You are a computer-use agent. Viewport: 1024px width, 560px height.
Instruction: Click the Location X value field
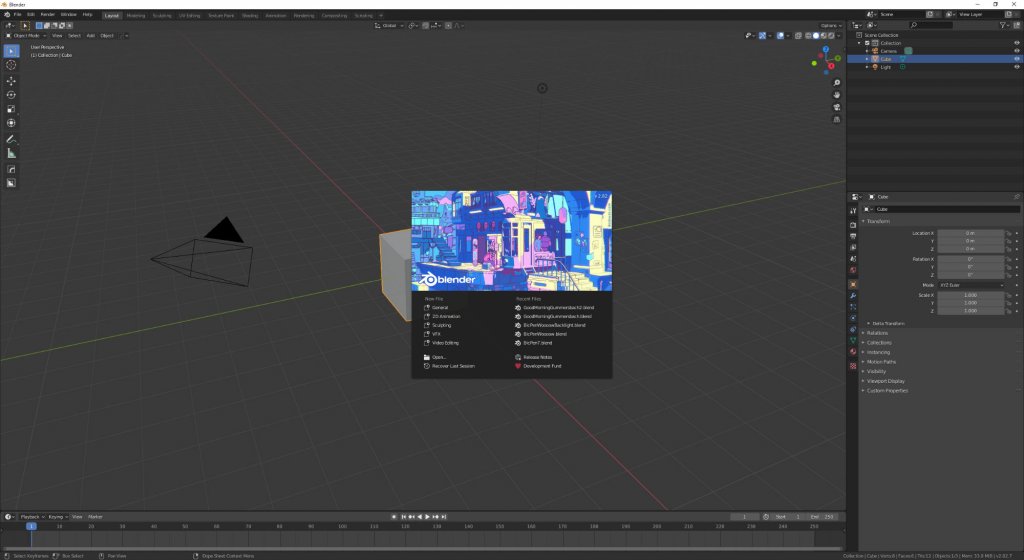point(969,233)
